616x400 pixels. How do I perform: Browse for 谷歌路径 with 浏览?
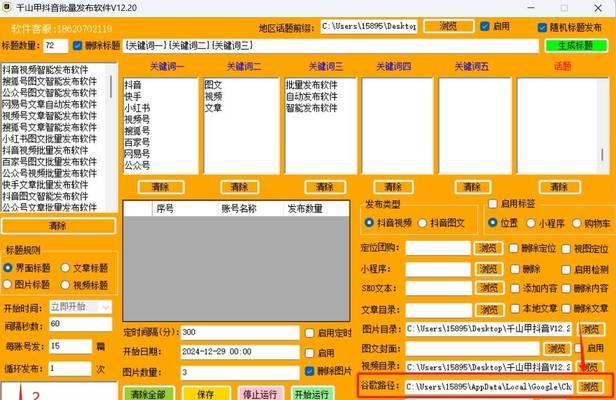590,387
